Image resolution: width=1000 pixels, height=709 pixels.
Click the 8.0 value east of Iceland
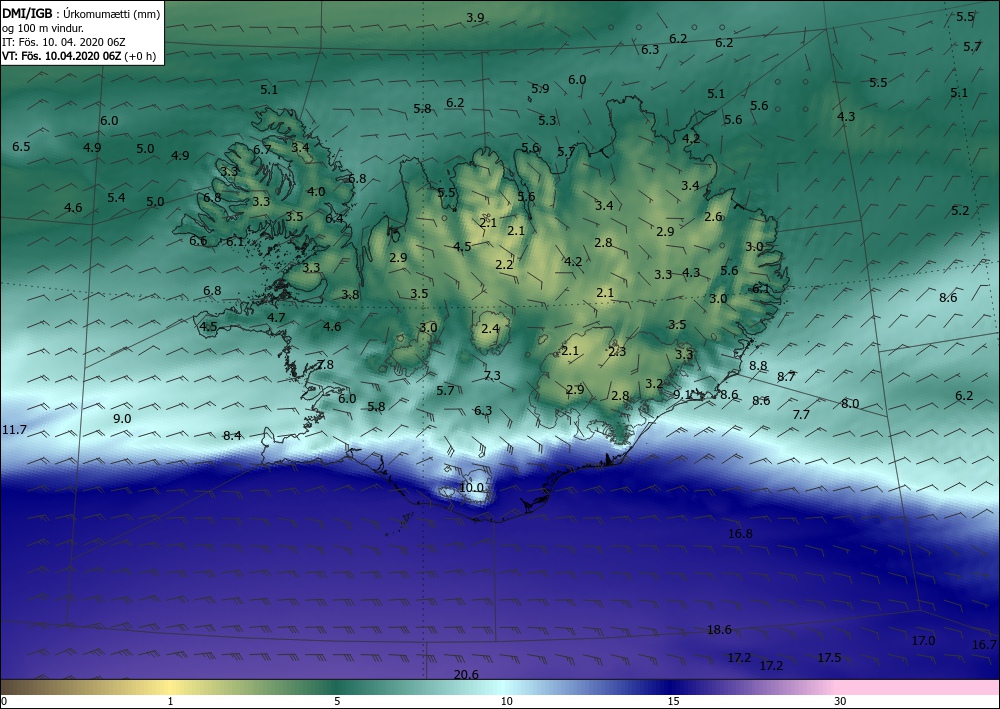[x=849, y=404]
